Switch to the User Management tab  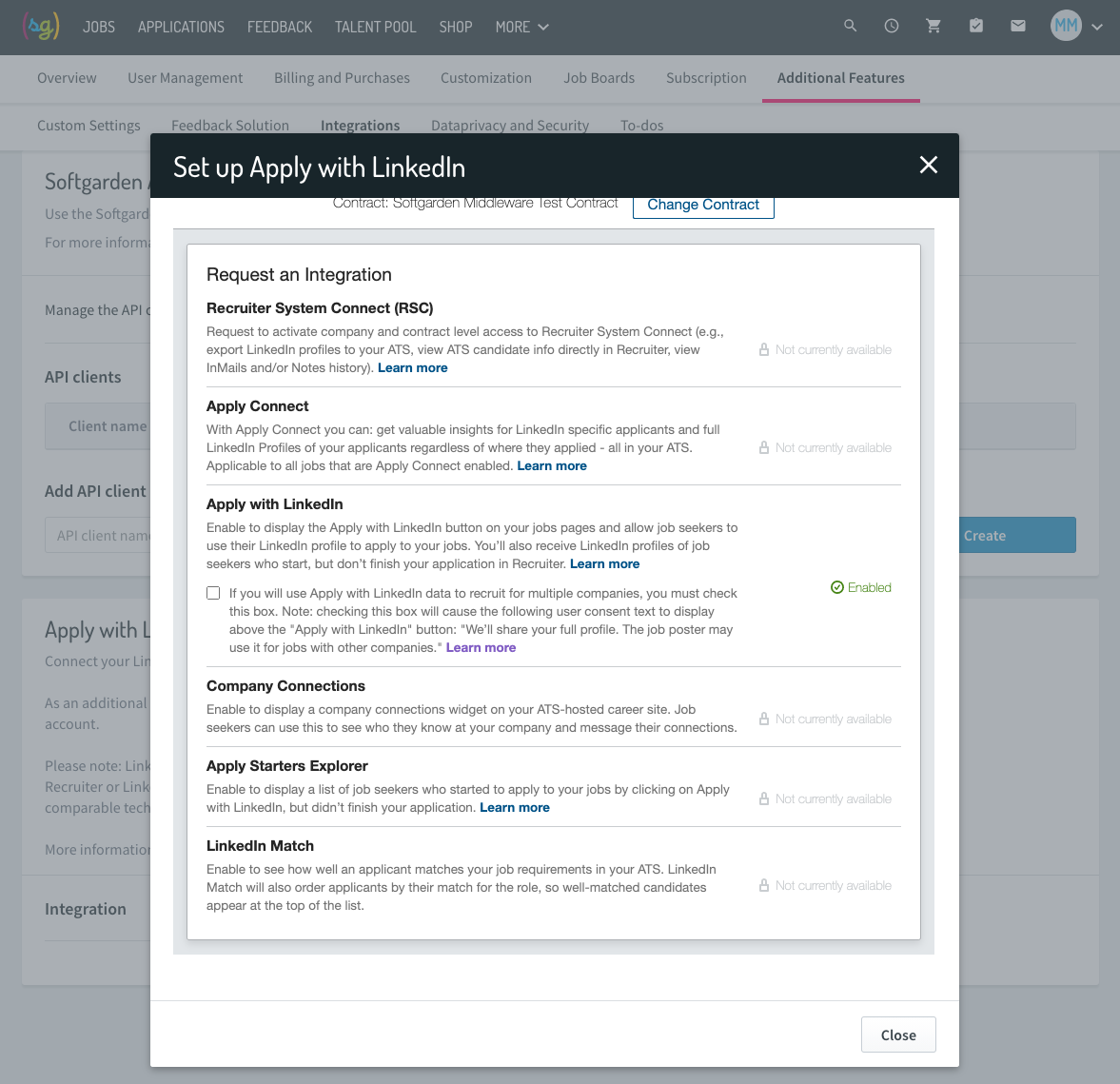click(185, 78)
